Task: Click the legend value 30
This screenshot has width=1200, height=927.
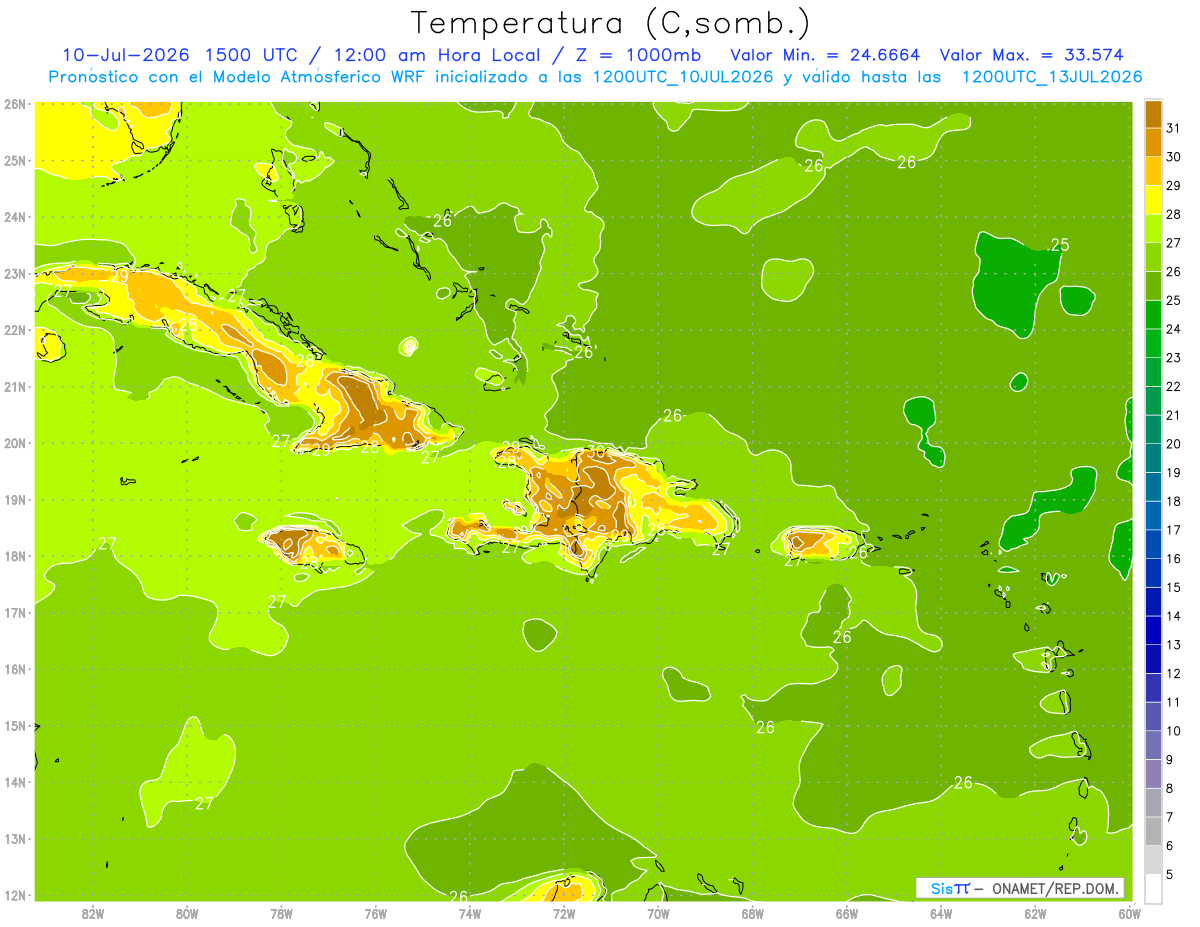Action: (x=1173, y=157)
